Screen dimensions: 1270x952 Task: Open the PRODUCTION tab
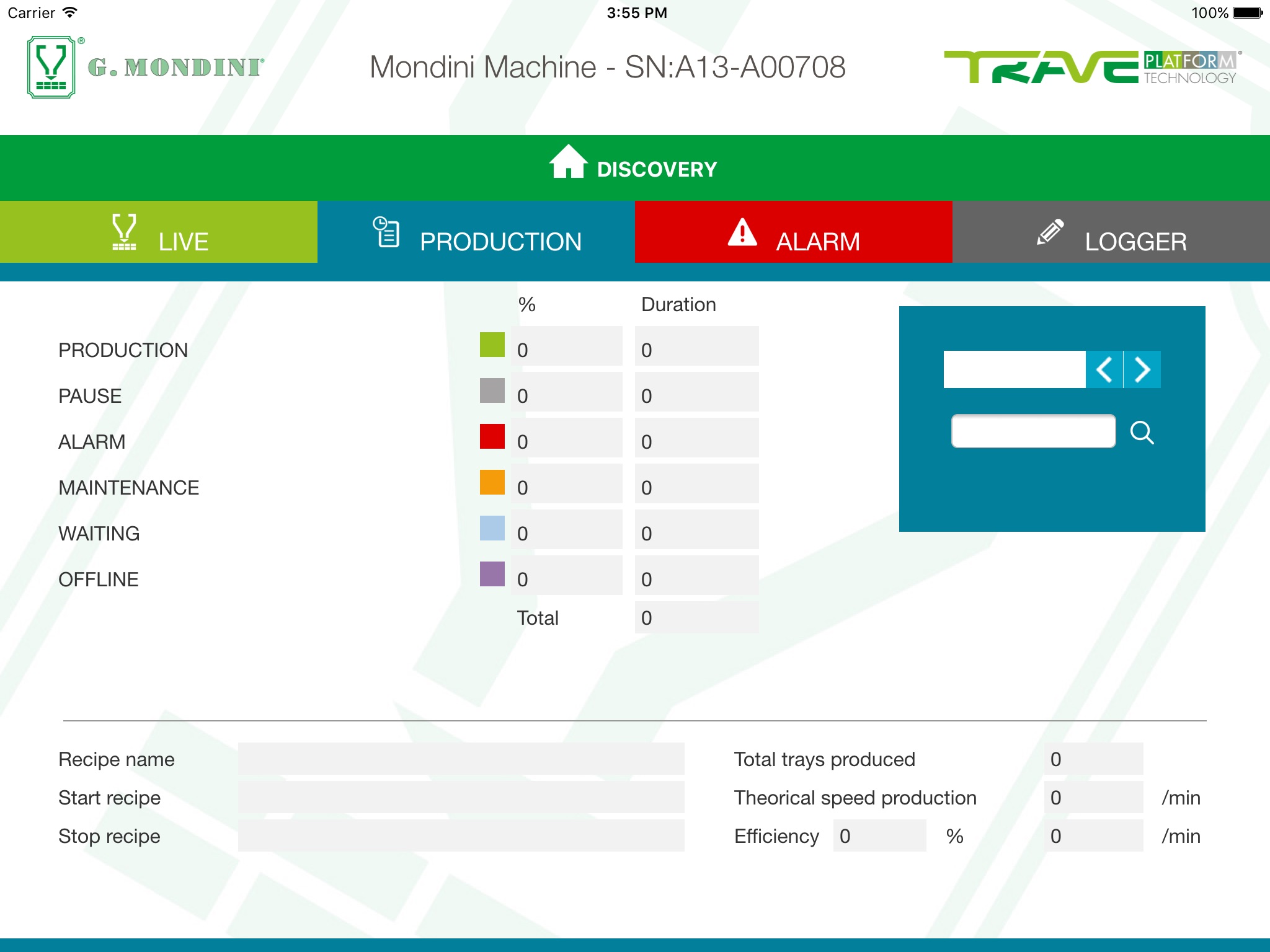click(x=476, y=232)
